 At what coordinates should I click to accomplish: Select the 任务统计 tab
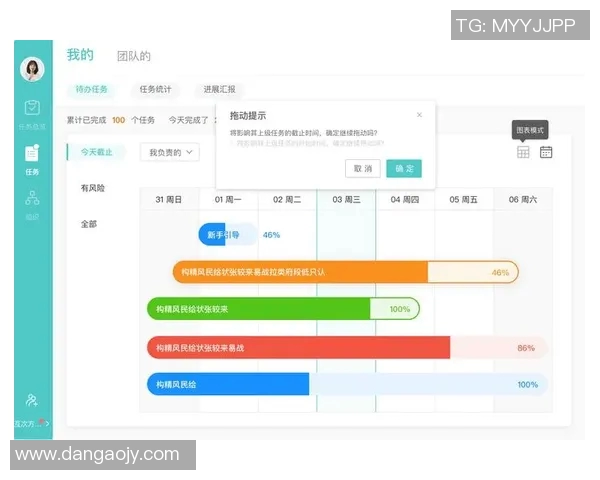pyautogui.click(x=155, y=90)
